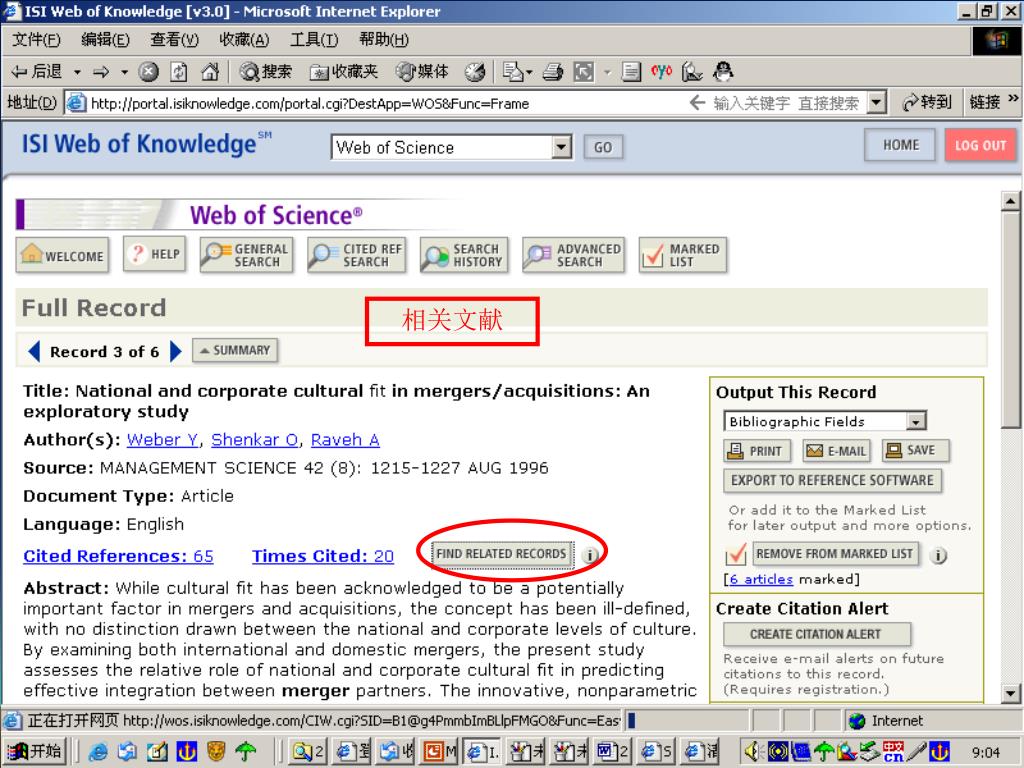The image size is (1024, 768).
Task: Open the 搜索 (Search) toolbar button
Action: click(265, 71)
